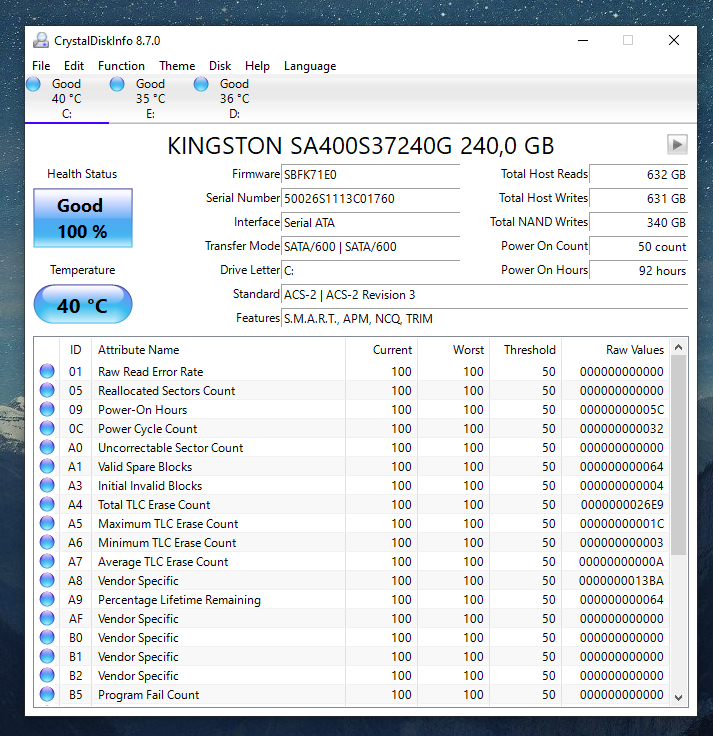Click the ID column header

coord(76,350)
